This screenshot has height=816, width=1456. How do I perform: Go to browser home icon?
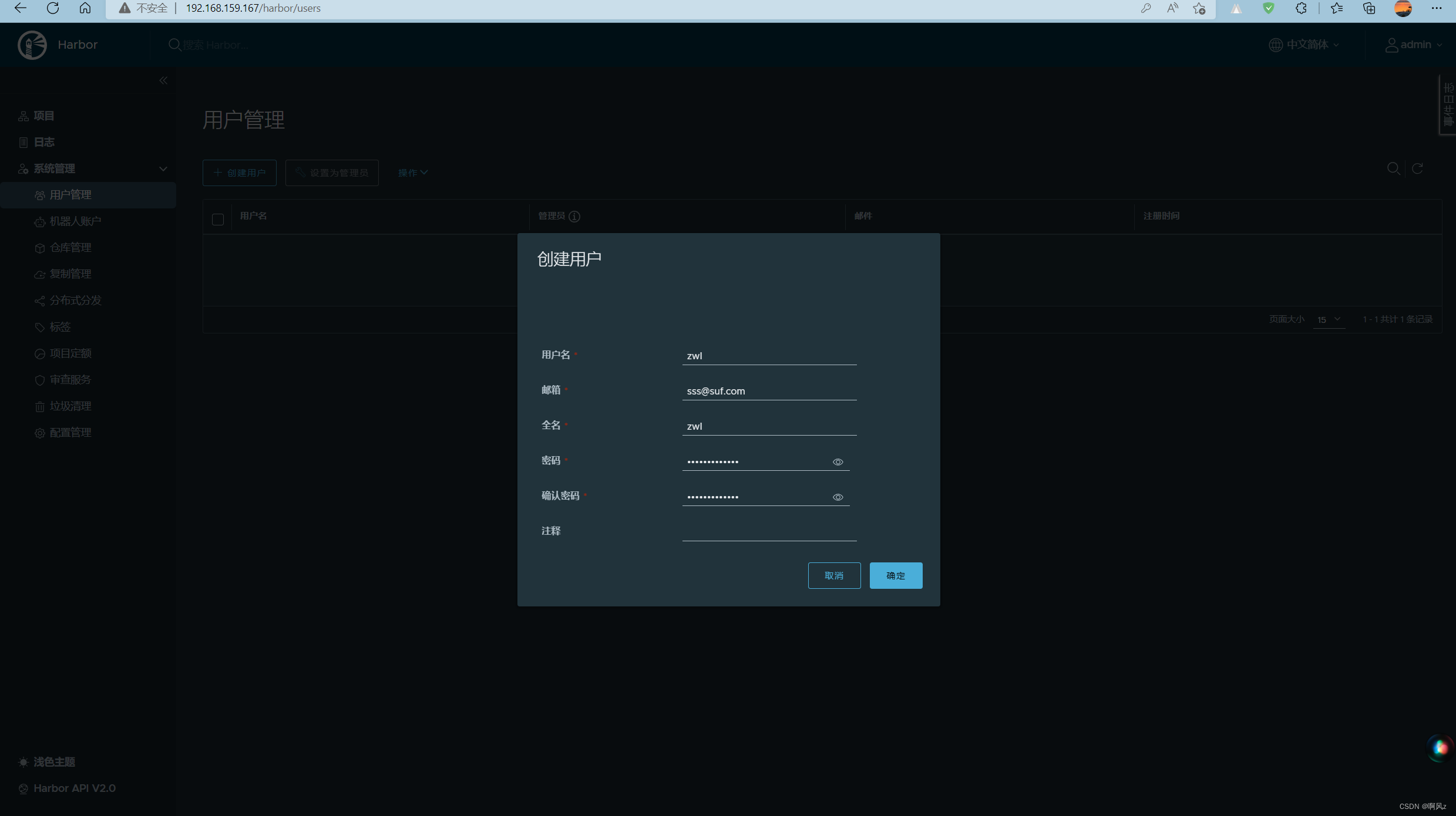pyautogui.click(x=85, y=8)
